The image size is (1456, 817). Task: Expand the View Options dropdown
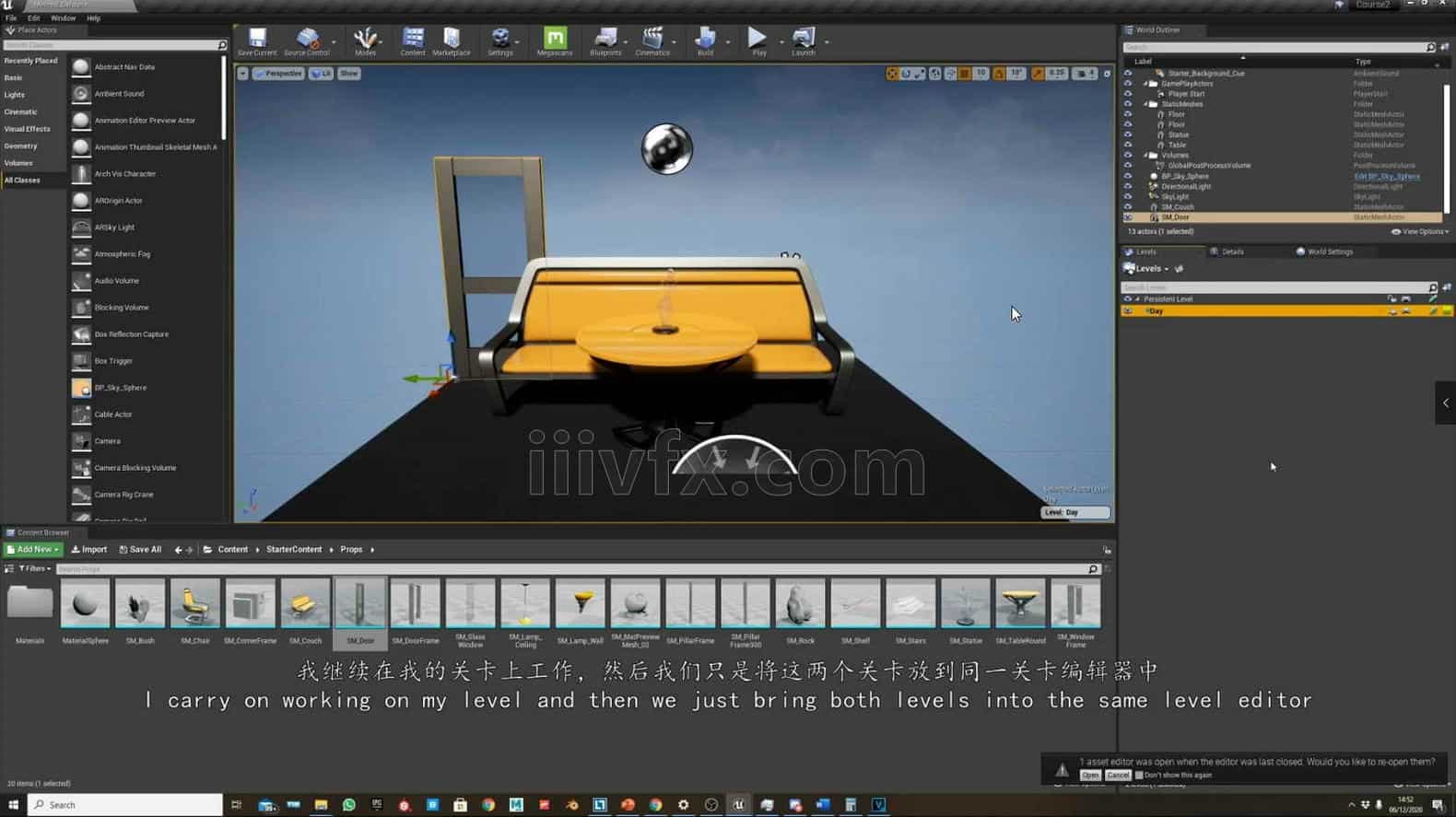[x=1420, y=232]
